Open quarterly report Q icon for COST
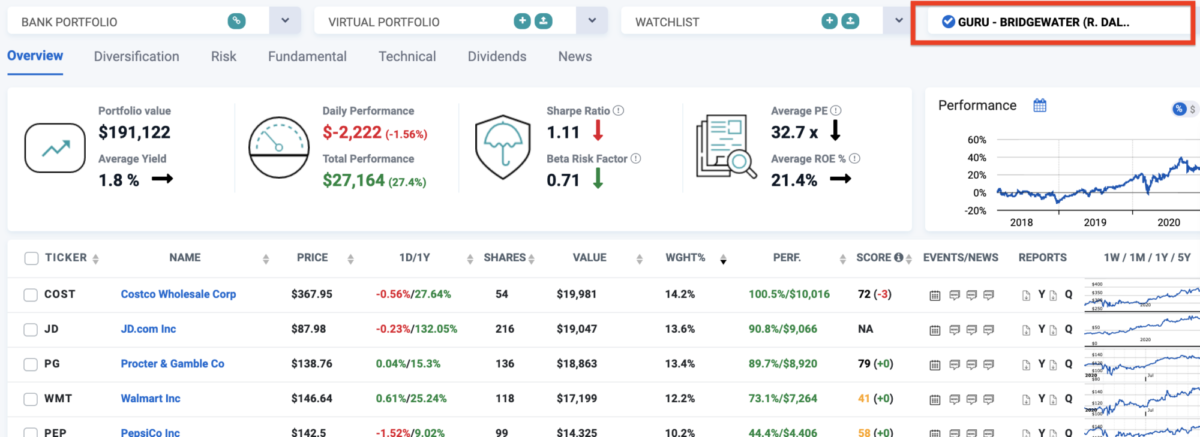 (x=1068, y=295)
